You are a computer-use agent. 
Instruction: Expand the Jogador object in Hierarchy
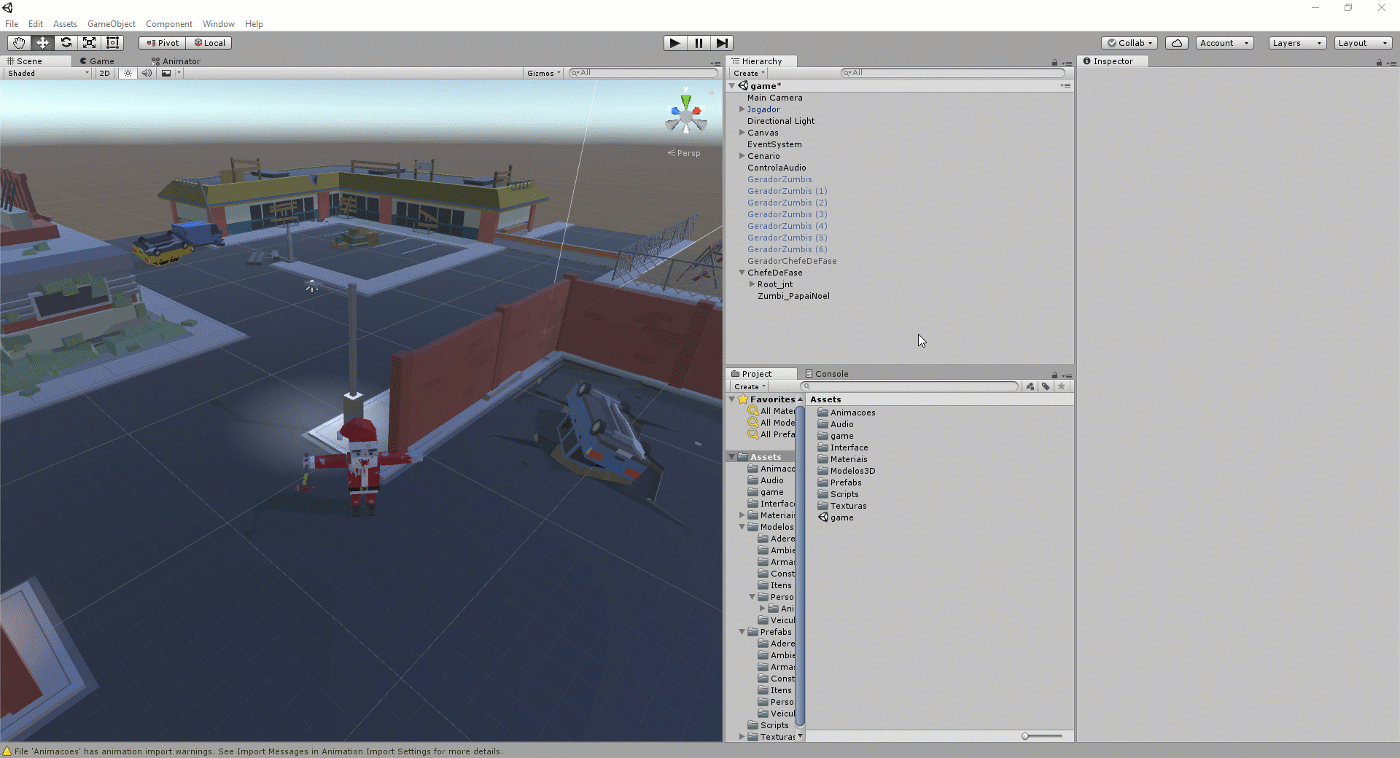coord(742,109)
